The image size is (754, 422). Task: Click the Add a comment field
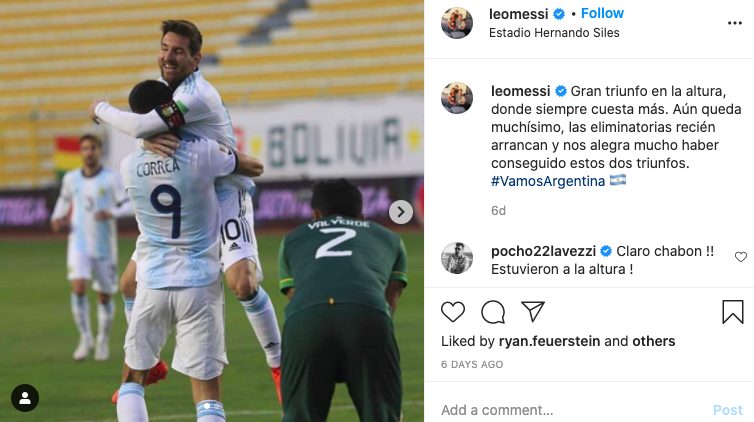tap(570, 410)
